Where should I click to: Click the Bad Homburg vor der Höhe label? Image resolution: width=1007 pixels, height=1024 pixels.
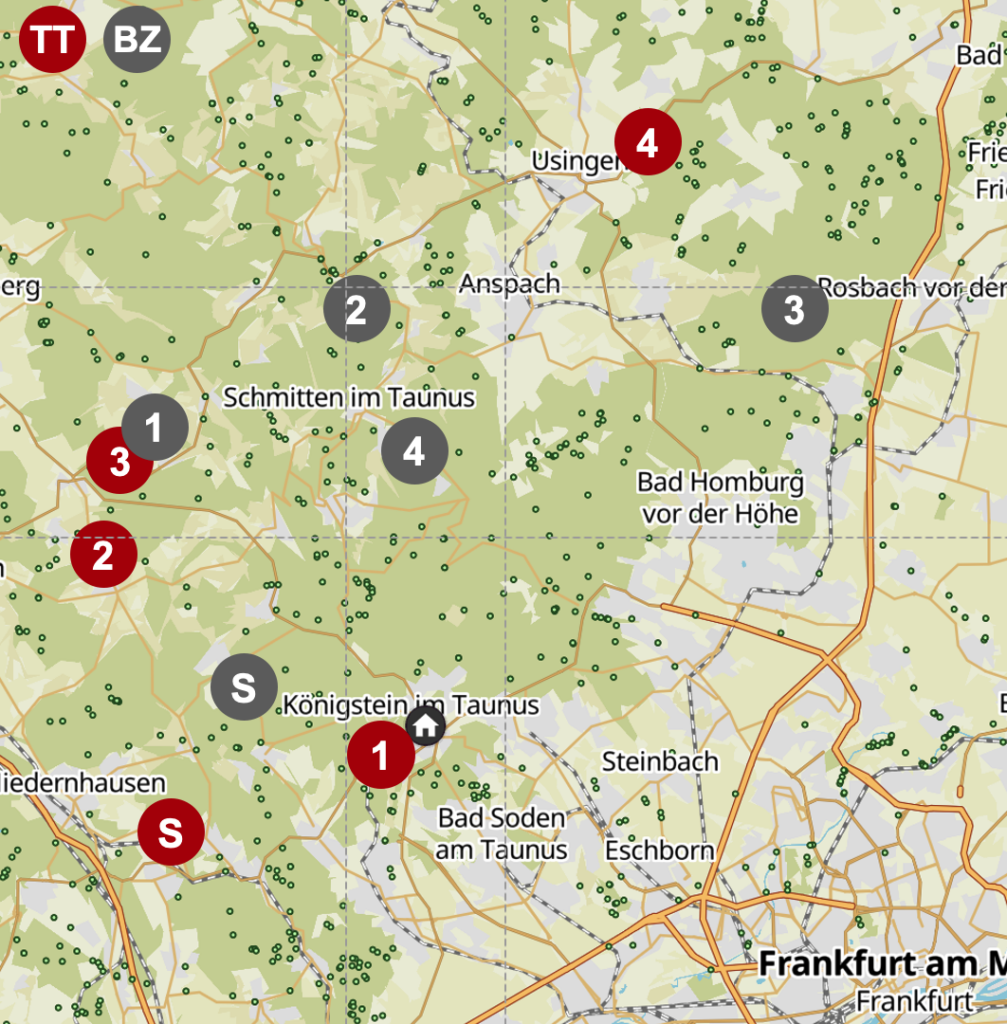pyautogui.click(x=720, y=498)
